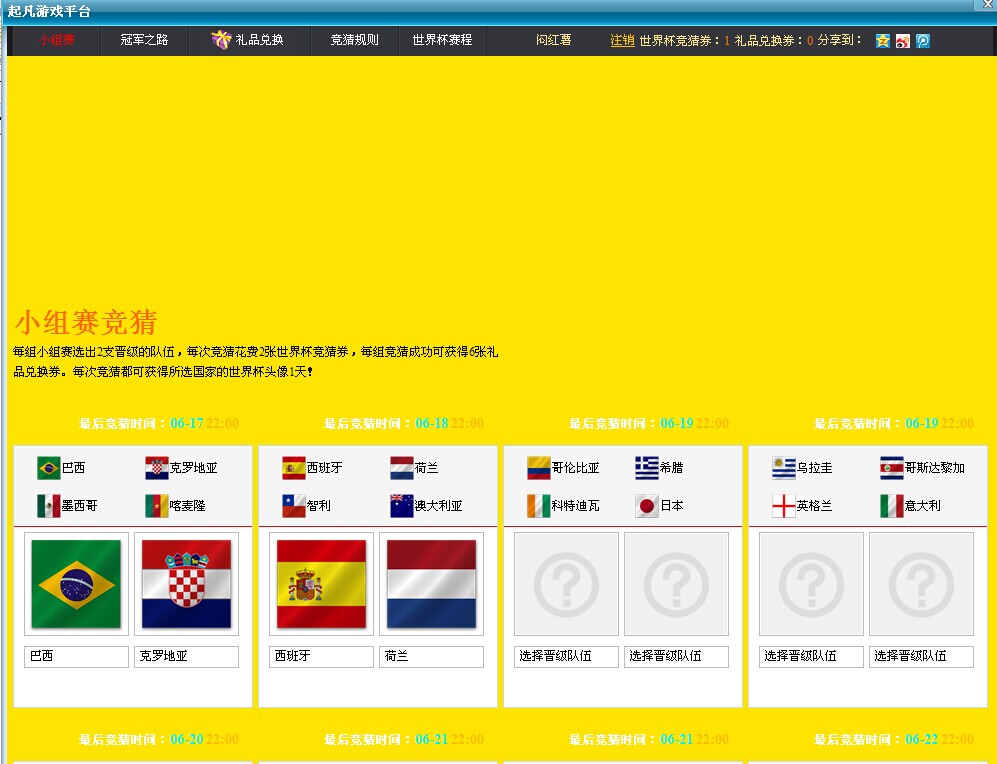Open the 西班牙 selection box

321,657
